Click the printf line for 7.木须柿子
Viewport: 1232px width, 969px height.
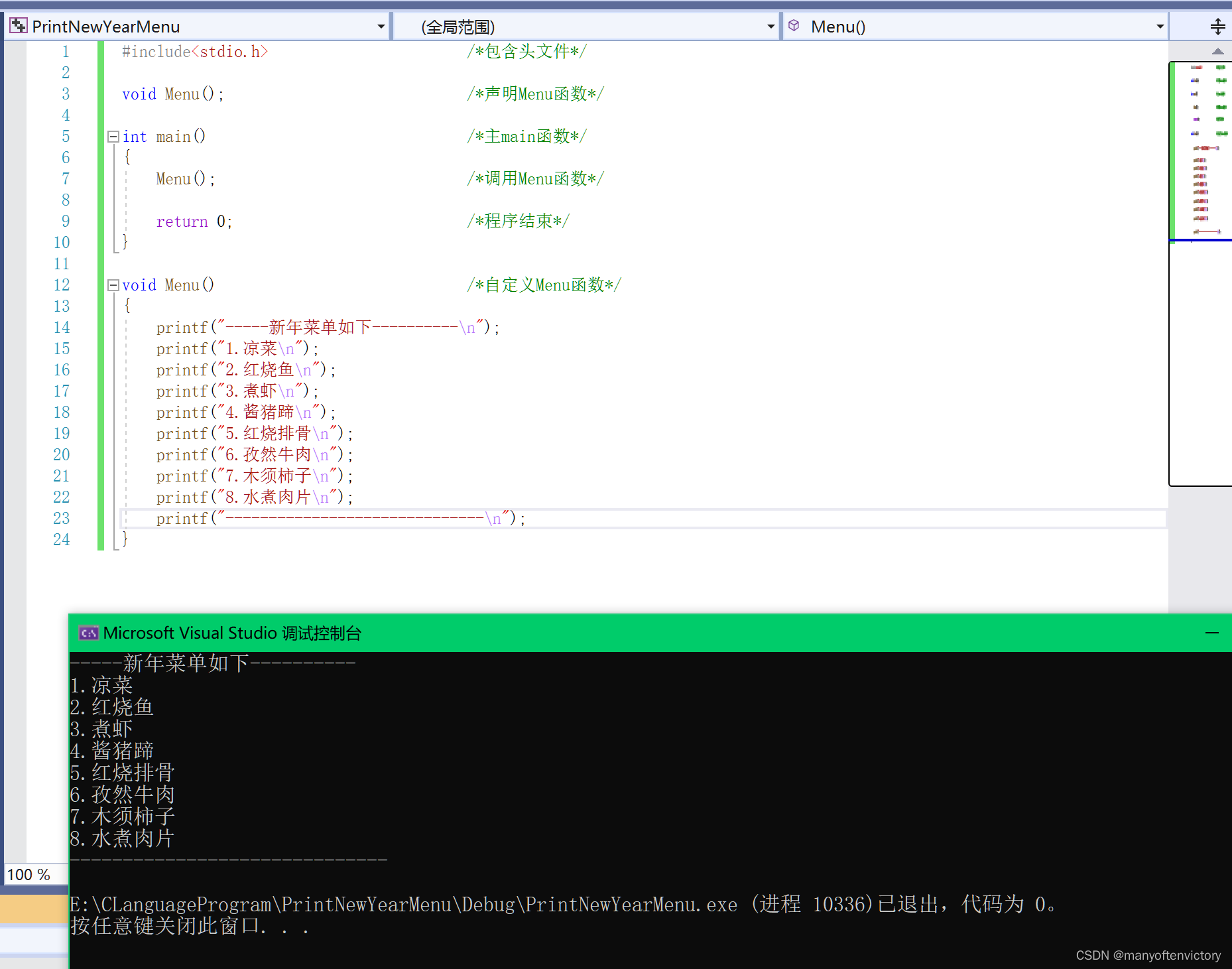255,476
